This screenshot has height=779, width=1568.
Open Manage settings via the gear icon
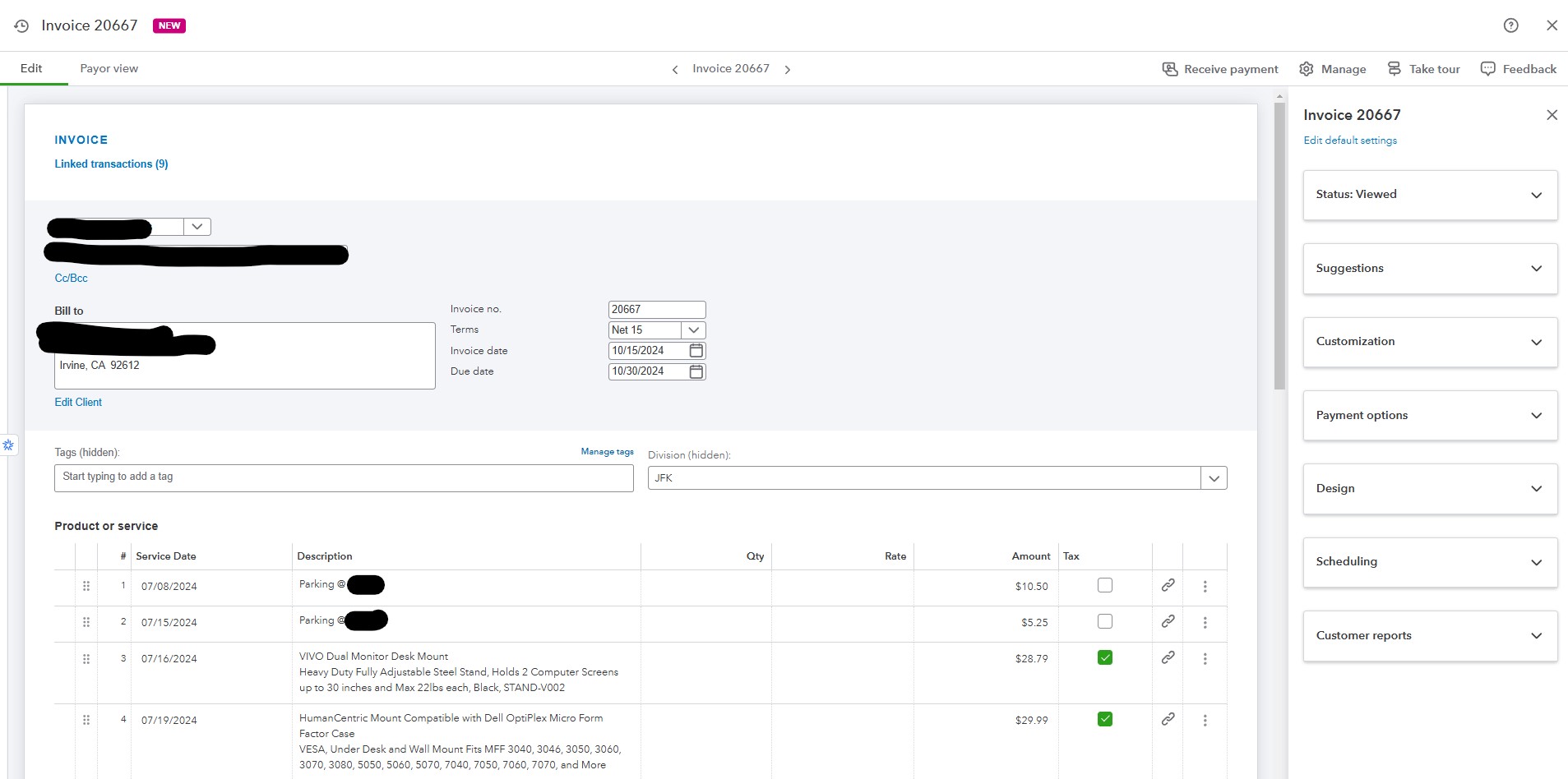tap(1308, 69)
